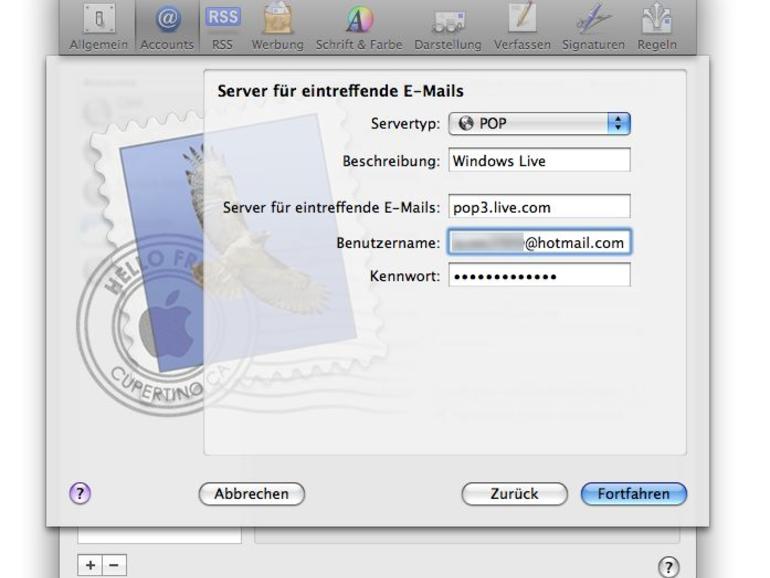The width and height of the screenshot is (770, 578).
Task: Click the Kennwort password field
Action: pyautogui.click(x=539, y=275)
